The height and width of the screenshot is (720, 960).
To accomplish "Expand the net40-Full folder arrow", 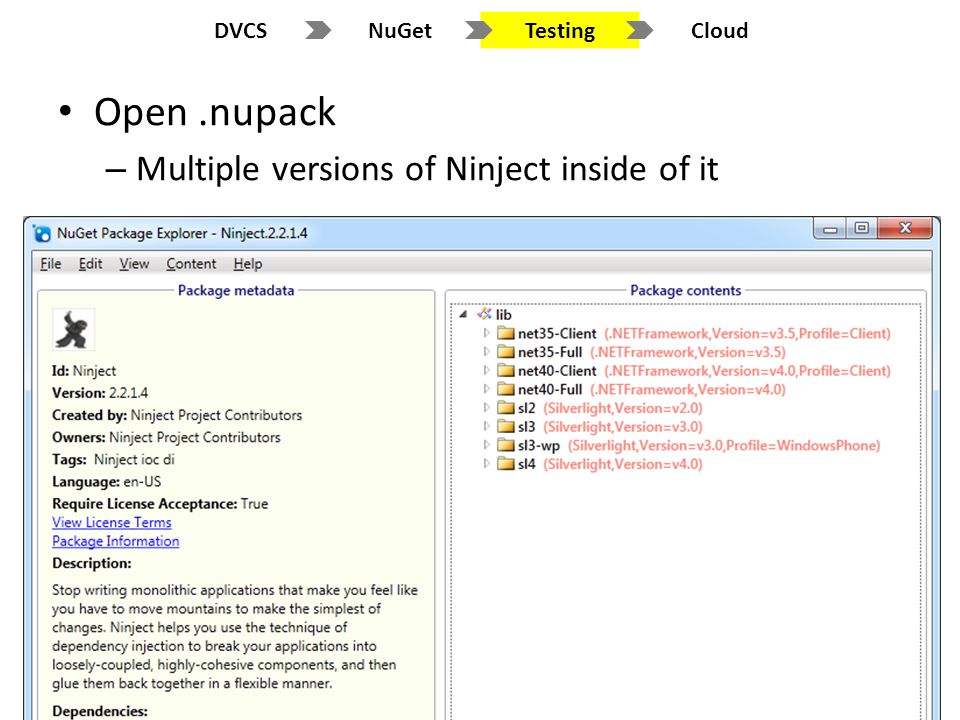I will 487,389.
